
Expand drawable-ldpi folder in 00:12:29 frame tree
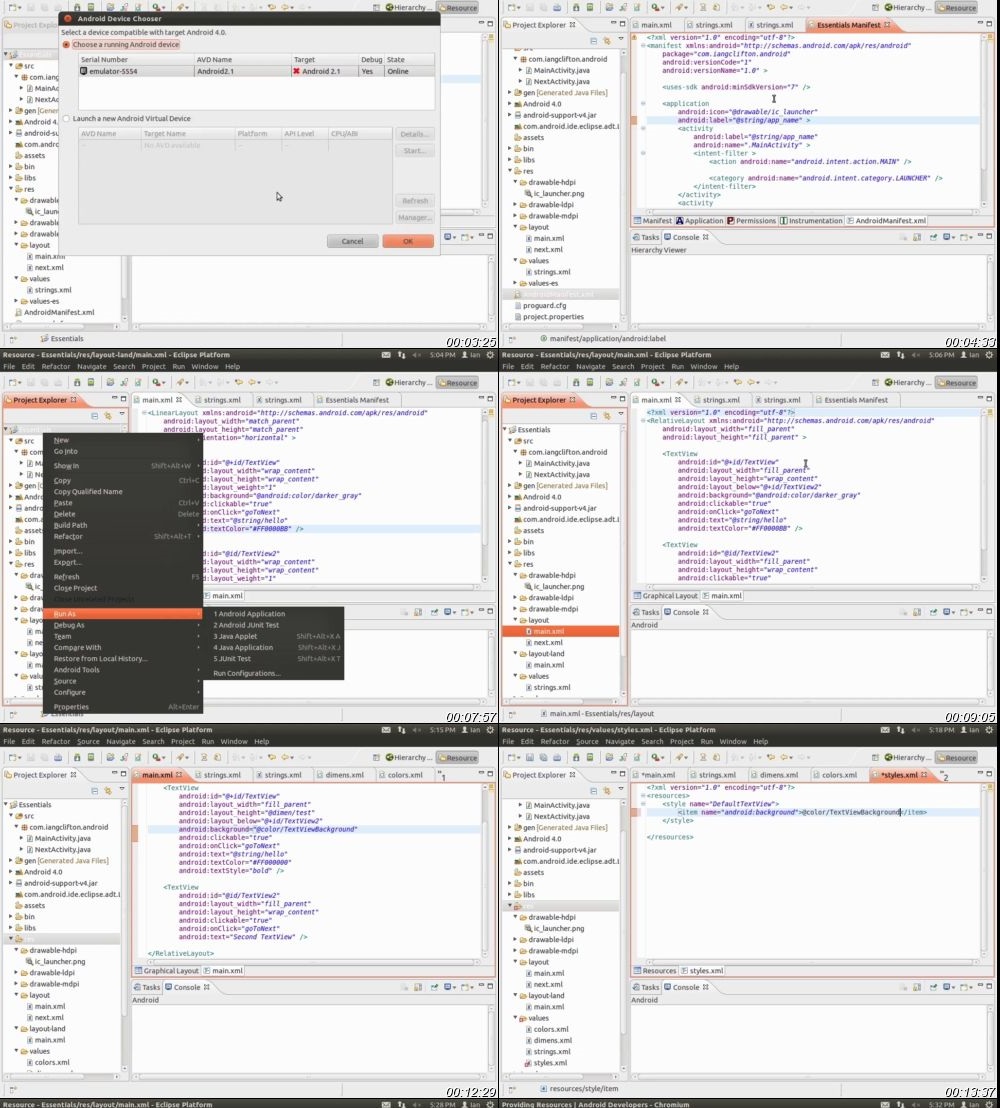click(16, 972)
